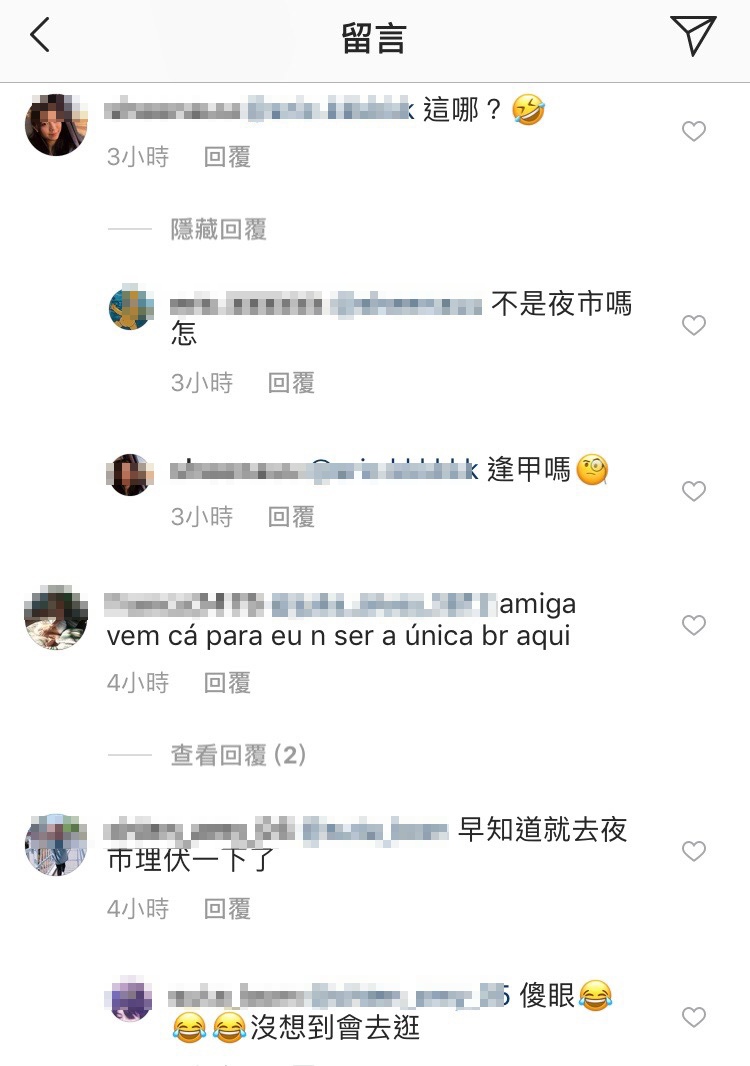Collapse replies with 隱藏回覆
This screenshot has height=1066, width=750.
click(218, 230)
